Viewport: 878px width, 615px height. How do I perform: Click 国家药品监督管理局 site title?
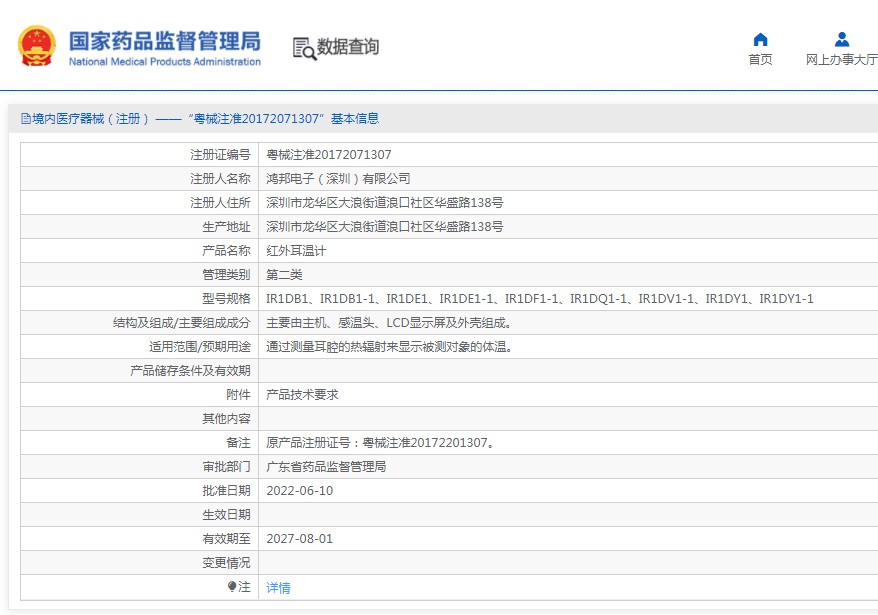(165, 41)
